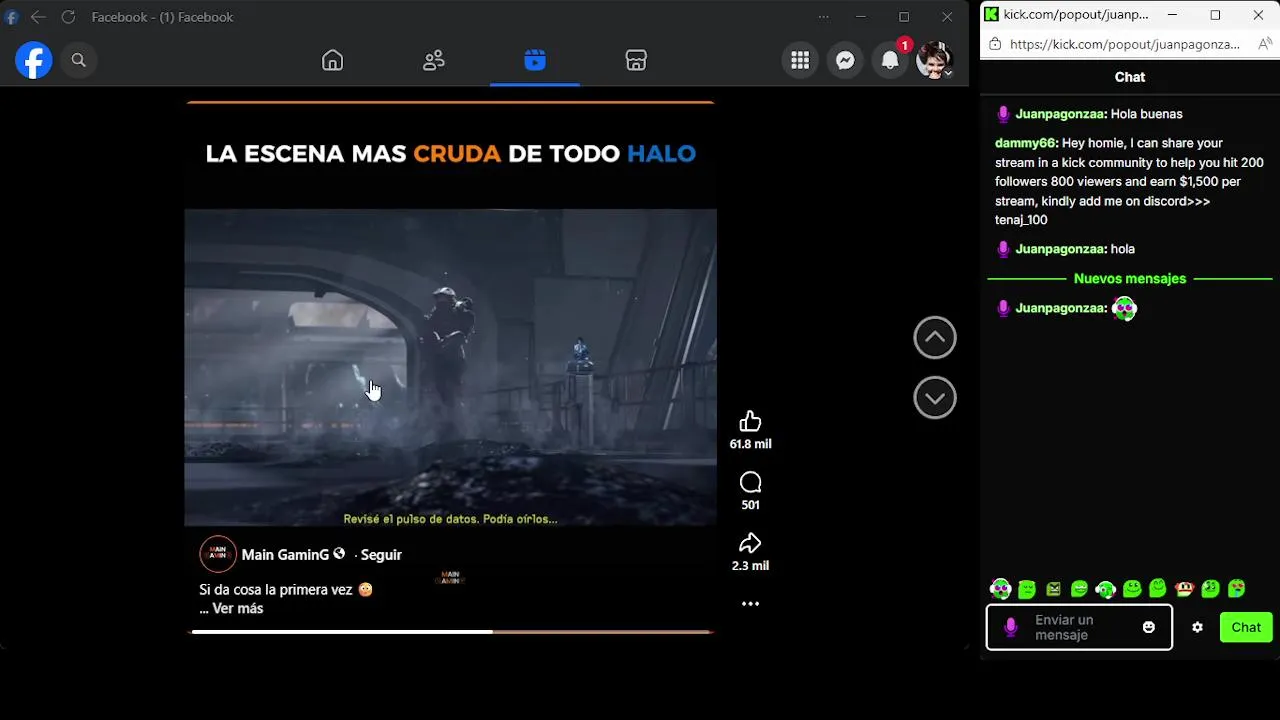The width and height of the screenshot is (1280, 720).
Task: Click shares count 2.3 mil
Action: pos(750,566)
